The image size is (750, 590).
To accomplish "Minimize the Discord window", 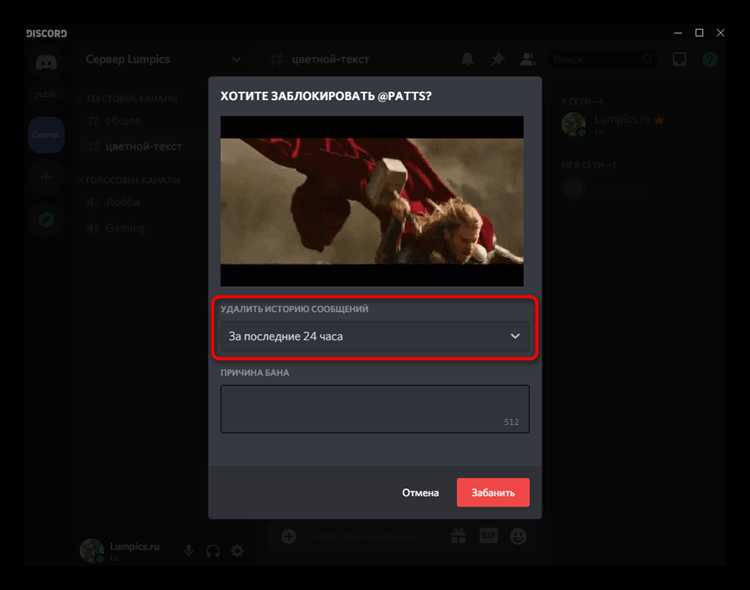I will coord(678,33).
